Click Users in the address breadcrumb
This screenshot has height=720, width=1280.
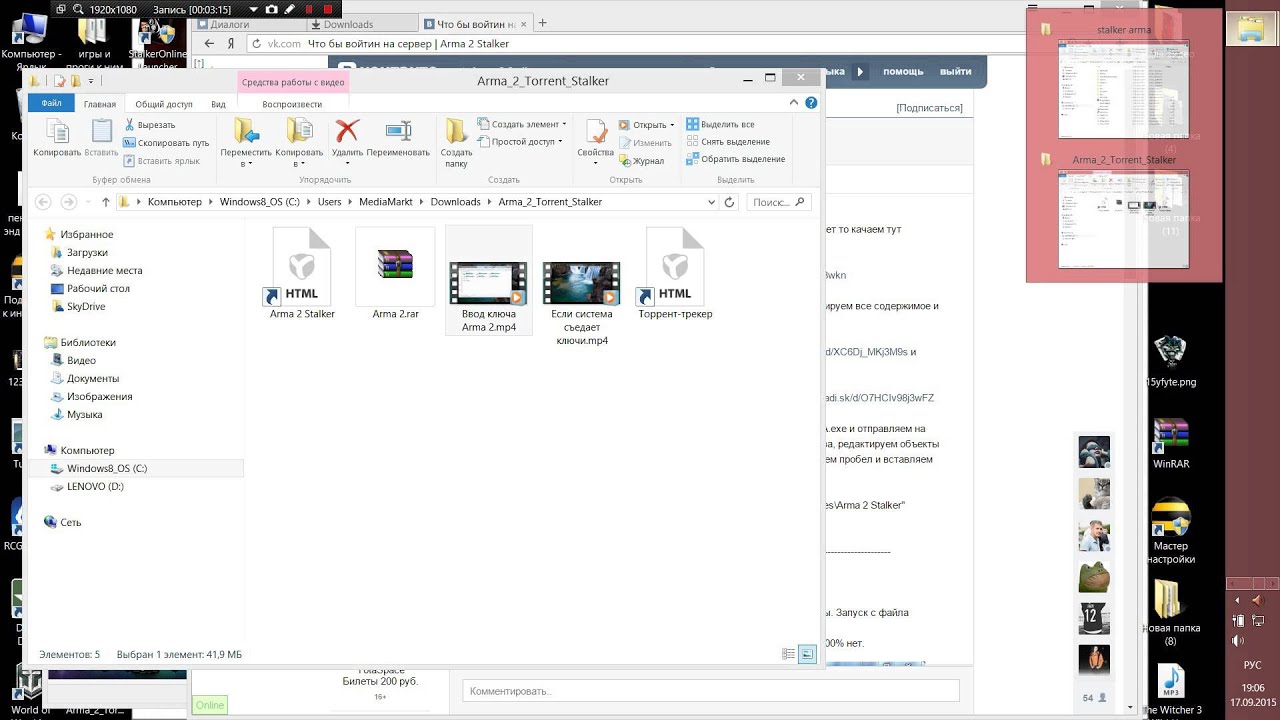330,202
